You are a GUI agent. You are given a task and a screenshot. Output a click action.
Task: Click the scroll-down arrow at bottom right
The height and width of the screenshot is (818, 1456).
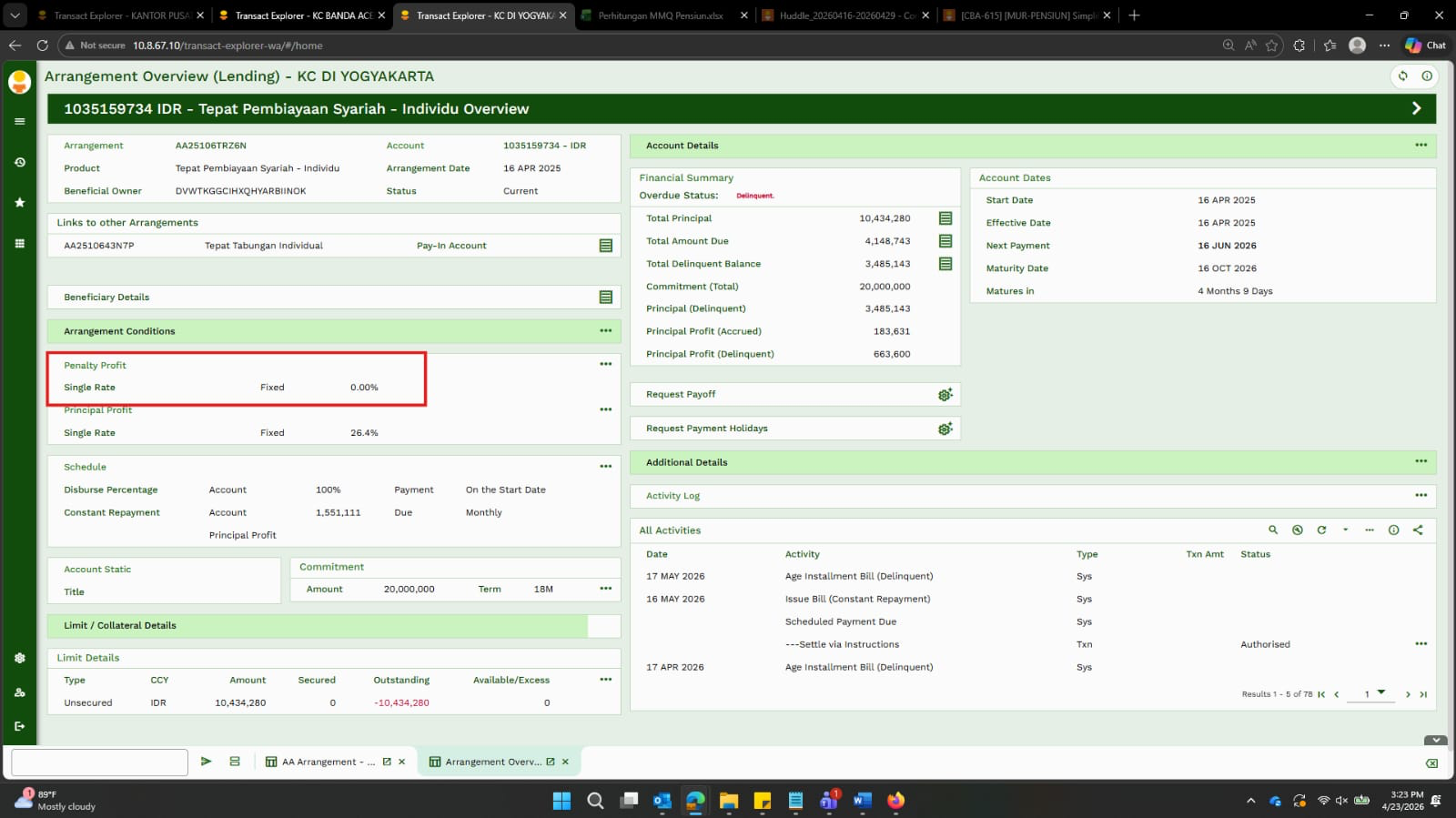tap(1435, 741)
